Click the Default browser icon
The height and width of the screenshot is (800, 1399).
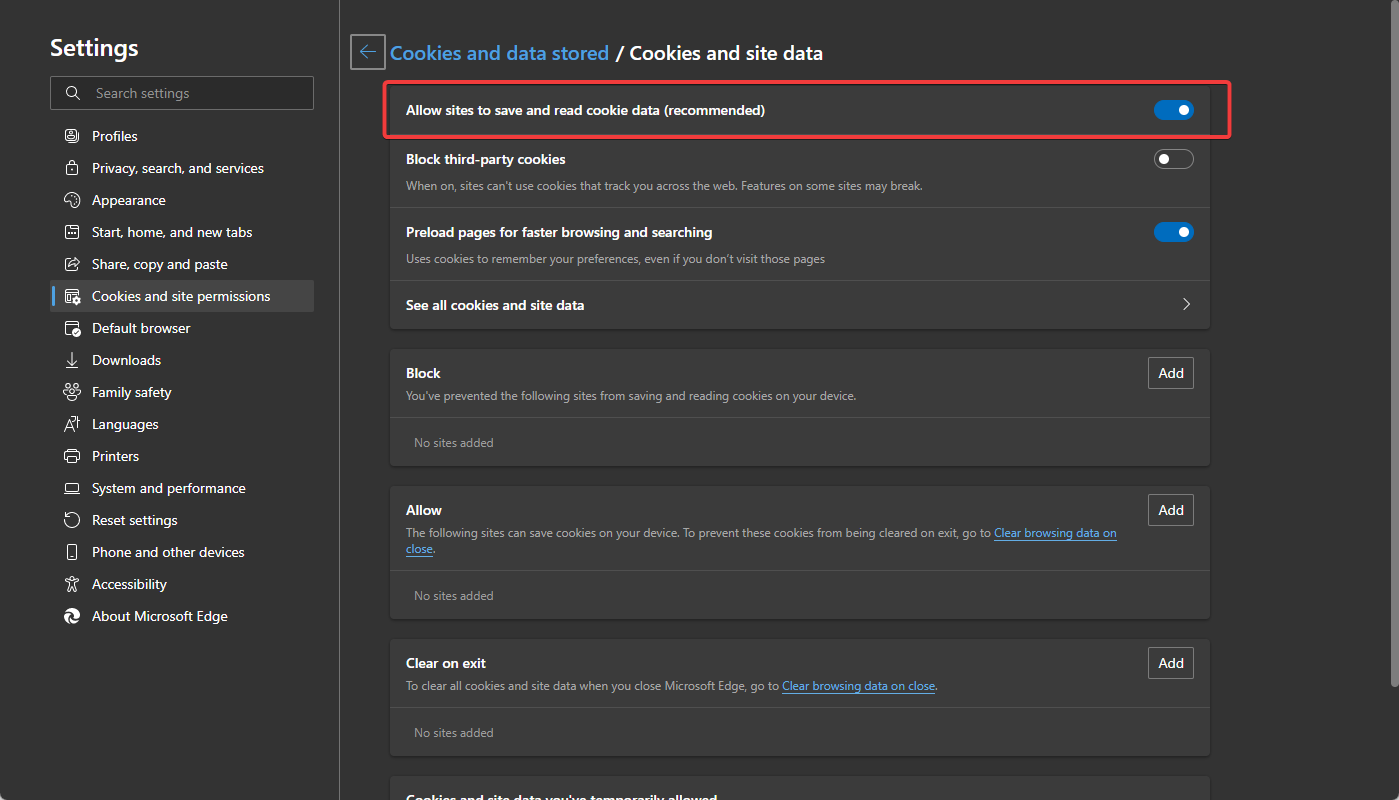pyautogui.click(x=72, y=328)
